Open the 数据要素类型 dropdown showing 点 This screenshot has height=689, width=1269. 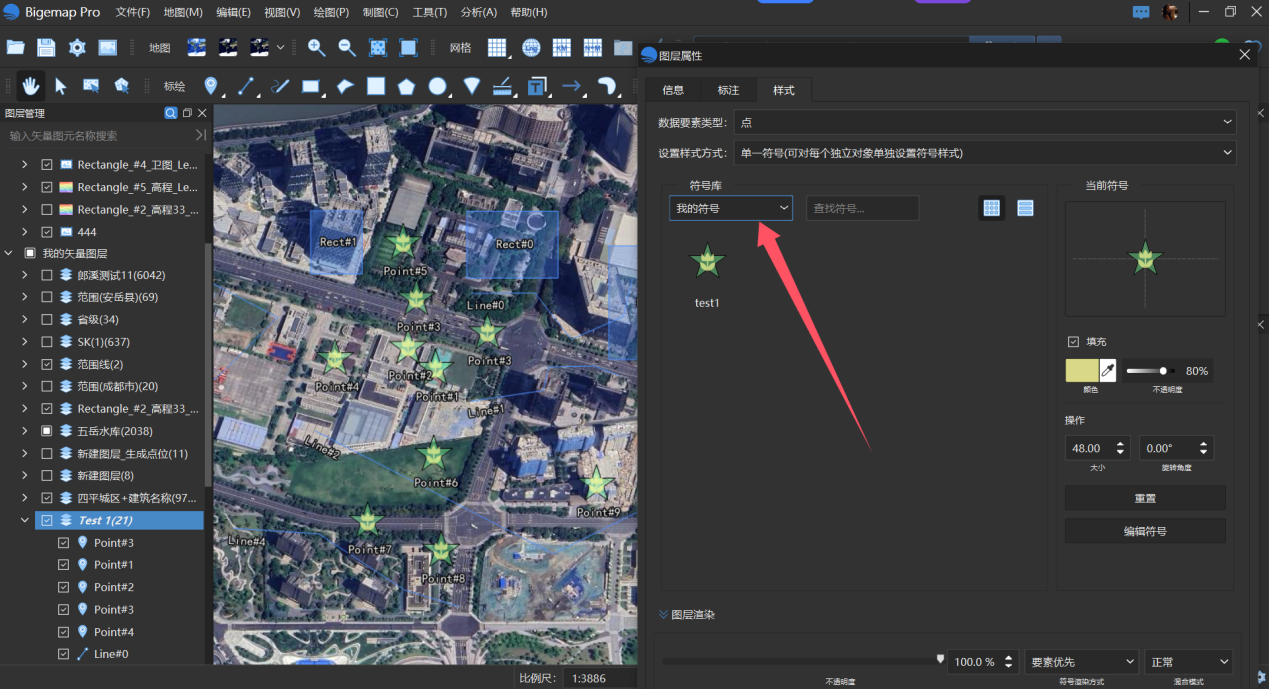pyautogui.click(x=985, y=122)
